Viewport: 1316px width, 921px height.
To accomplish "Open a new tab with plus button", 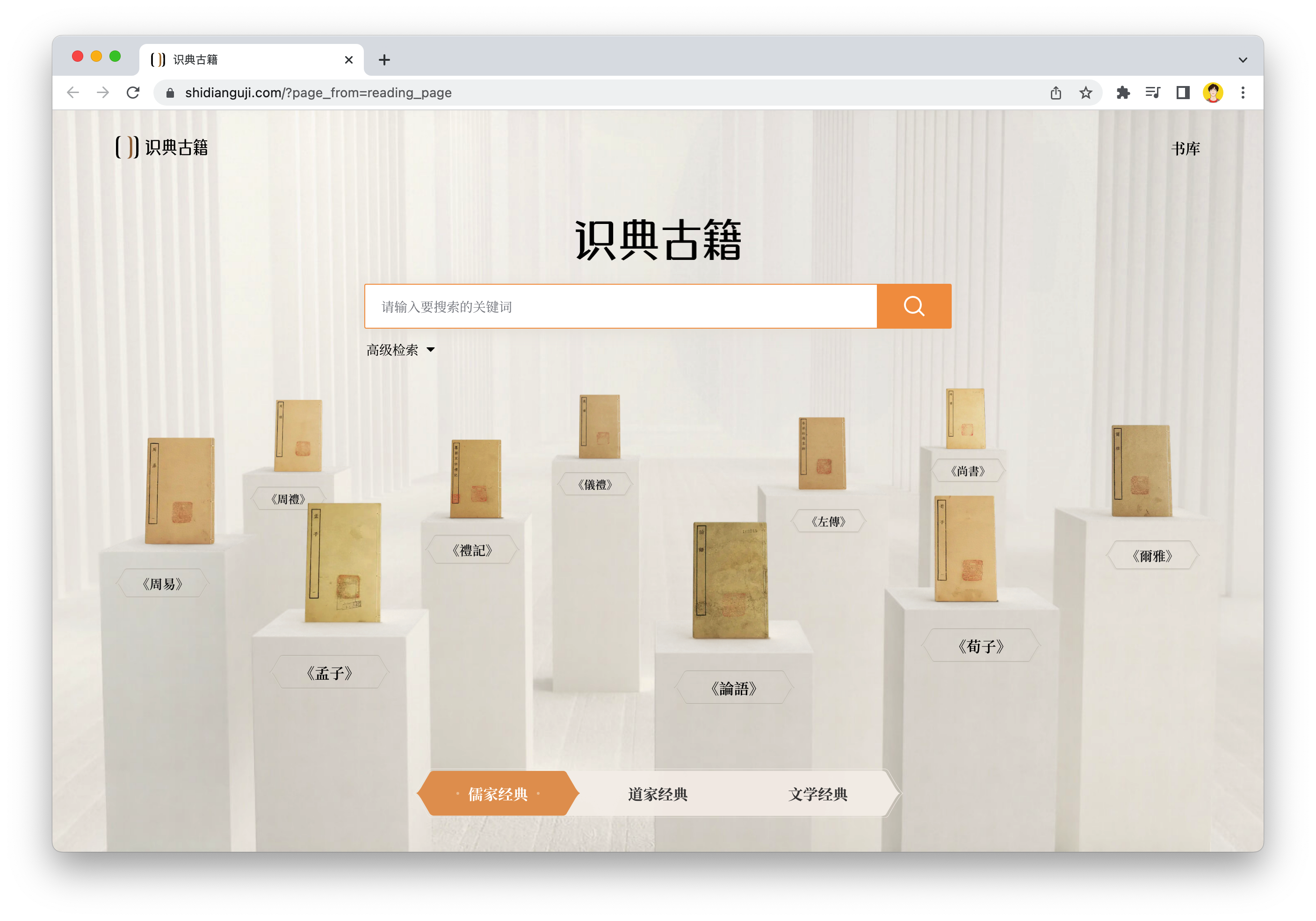I will coord(384,59).
